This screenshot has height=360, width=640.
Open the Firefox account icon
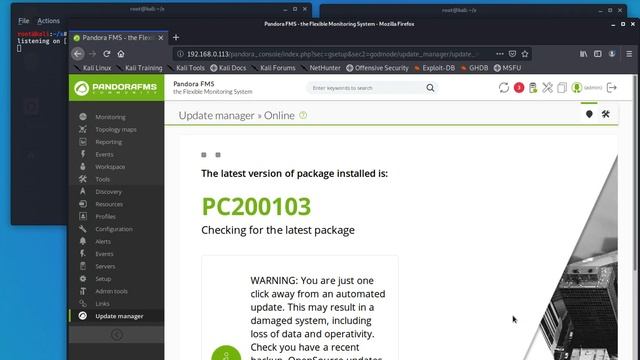pyautogui.click(x=612, y=54)
